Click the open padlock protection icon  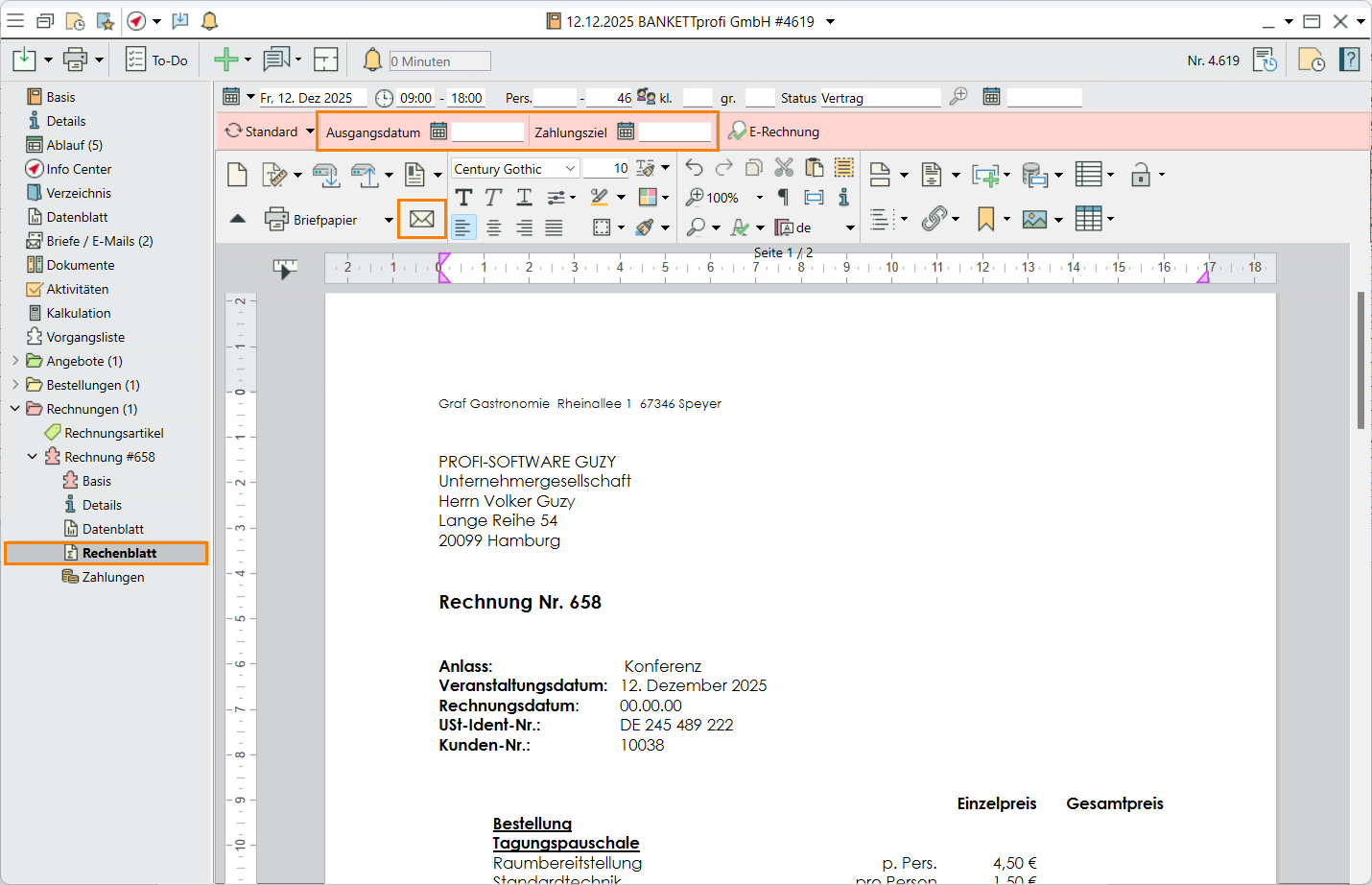1140,175
